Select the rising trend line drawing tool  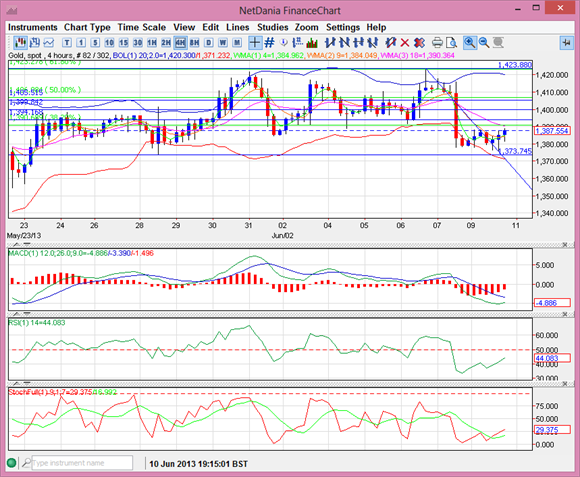[x=330, y=43]
